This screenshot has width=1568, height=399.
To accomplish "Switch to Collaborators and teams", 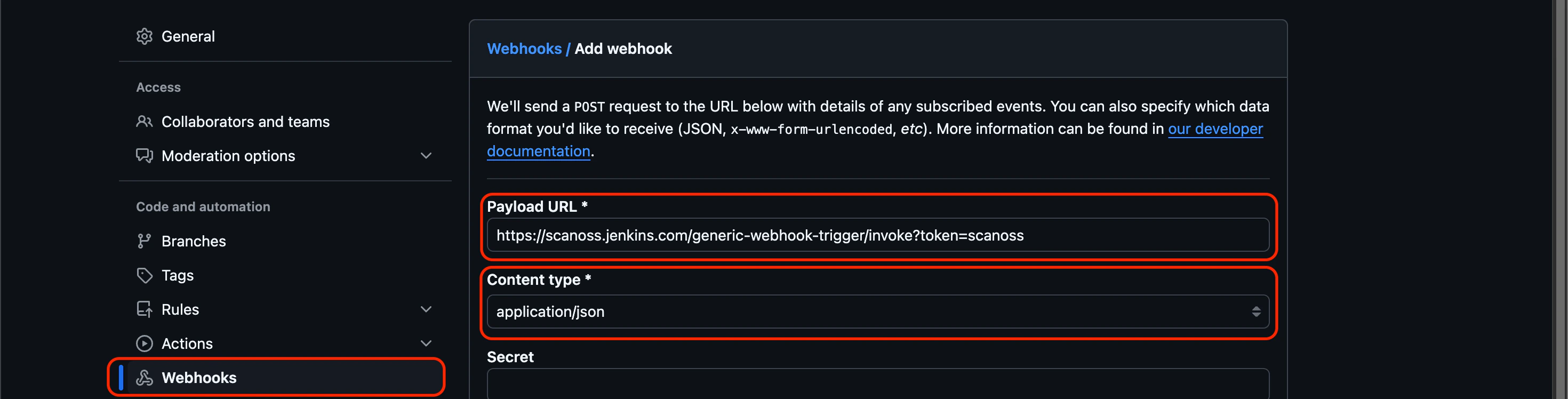I will (245, 121).
